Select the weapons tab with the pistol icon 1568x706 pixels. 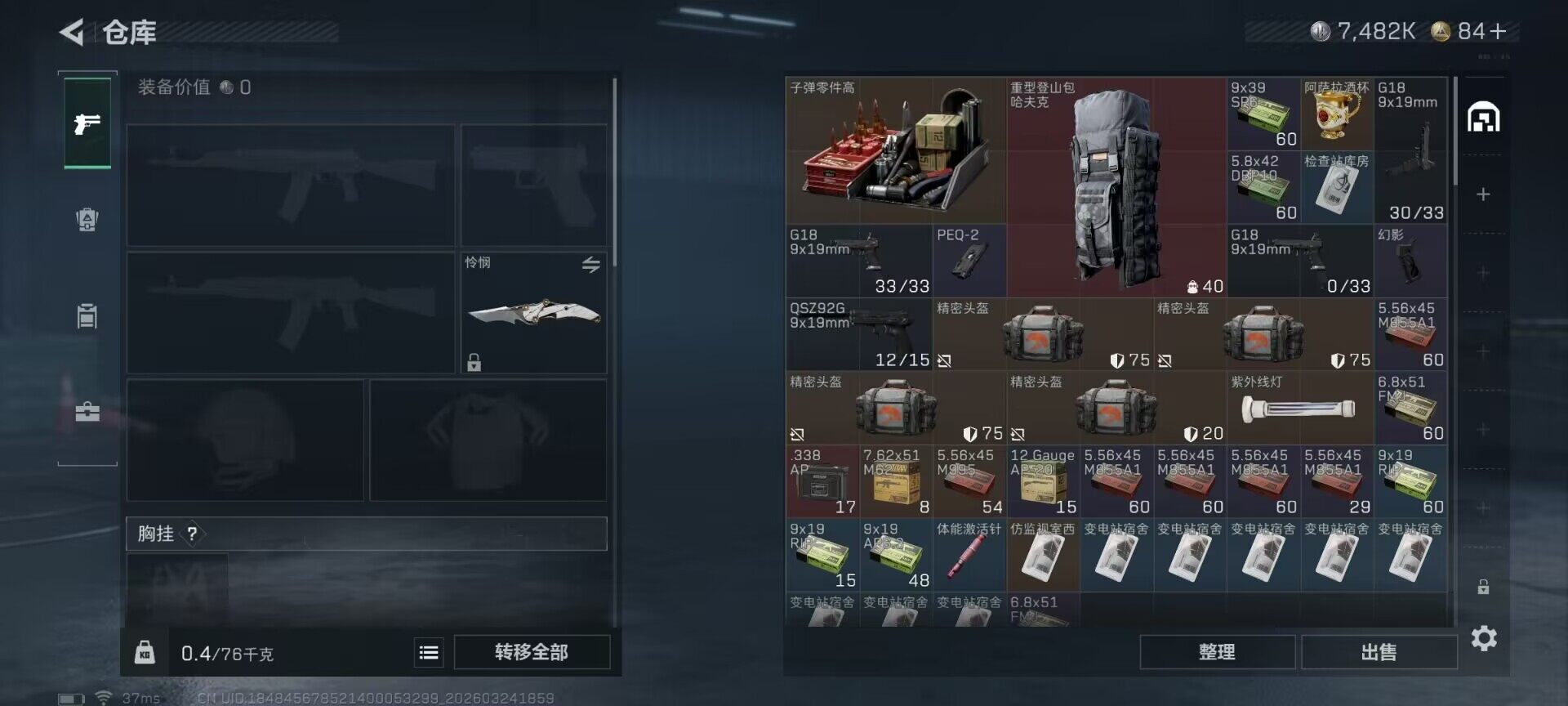87,123
